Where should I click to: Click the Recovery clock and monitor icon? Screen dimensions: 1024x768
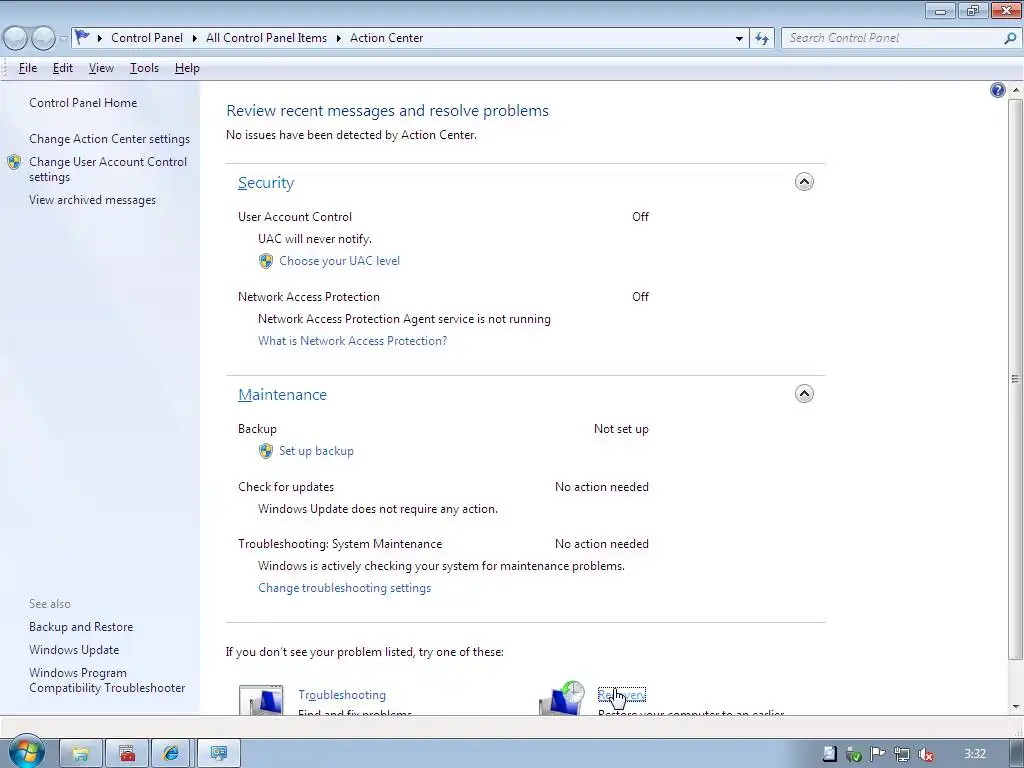562,697
